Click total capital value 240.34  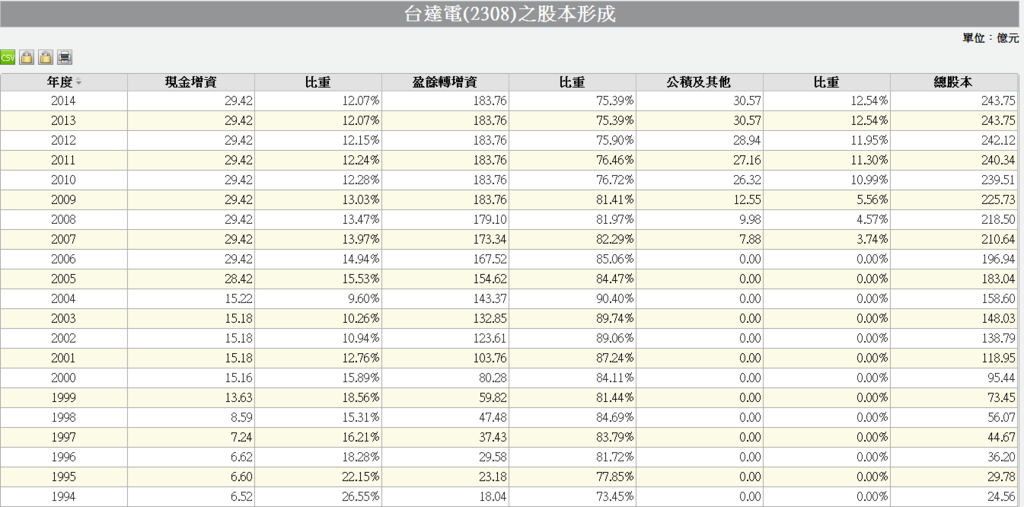(998, 160)
